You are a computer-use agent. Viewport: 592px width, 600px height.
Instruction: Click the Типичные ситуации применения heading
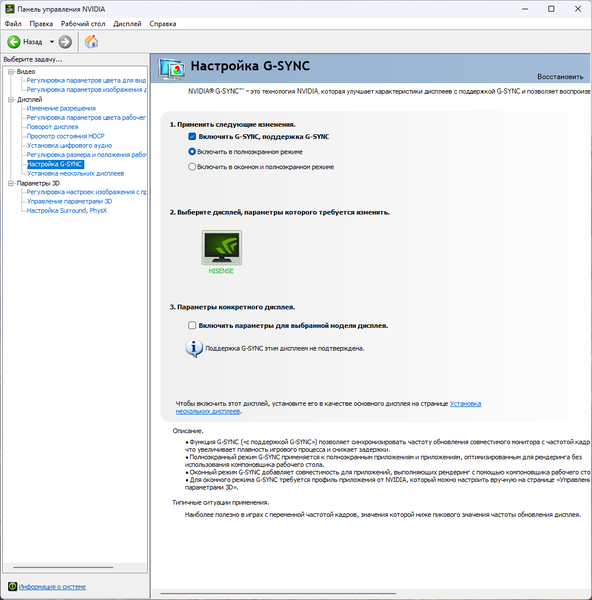pos(221,502)
